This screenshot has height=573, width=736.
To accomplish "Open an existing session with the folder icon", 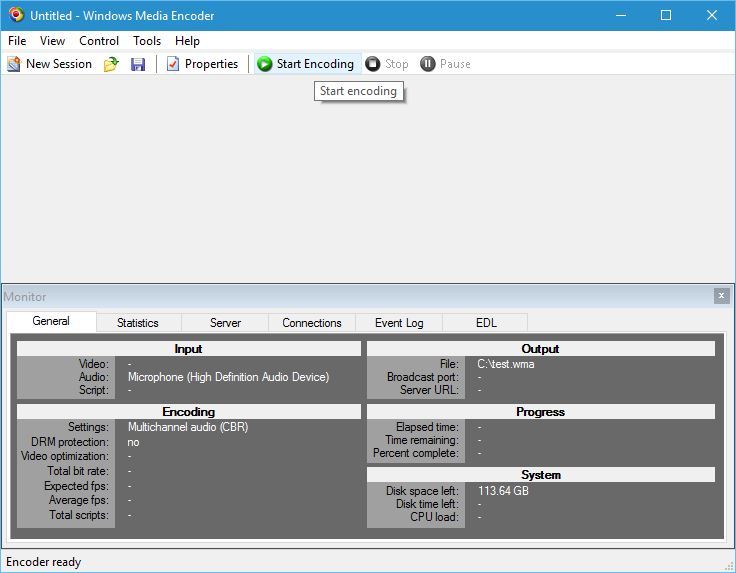I will tap(111, 64).
